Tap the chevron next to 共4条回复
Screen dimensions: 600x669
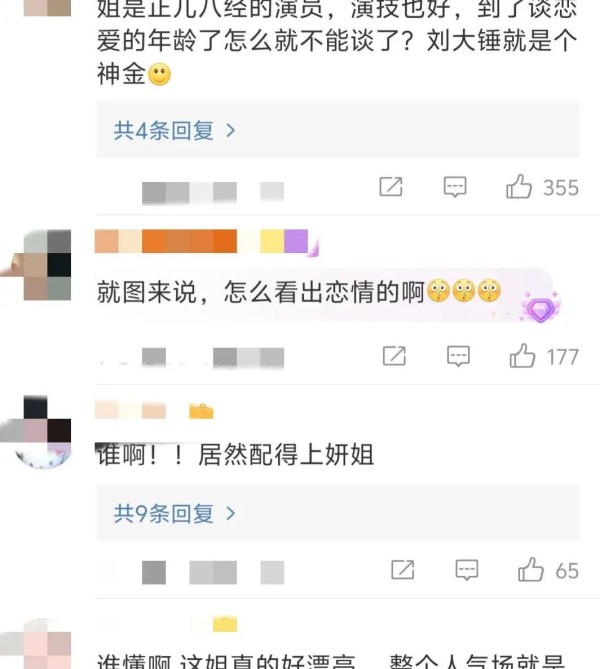pos(231,130)
